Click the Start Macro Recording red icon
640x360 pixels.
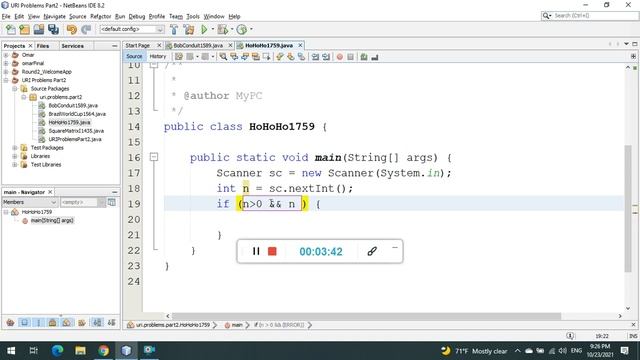point(340,57)
